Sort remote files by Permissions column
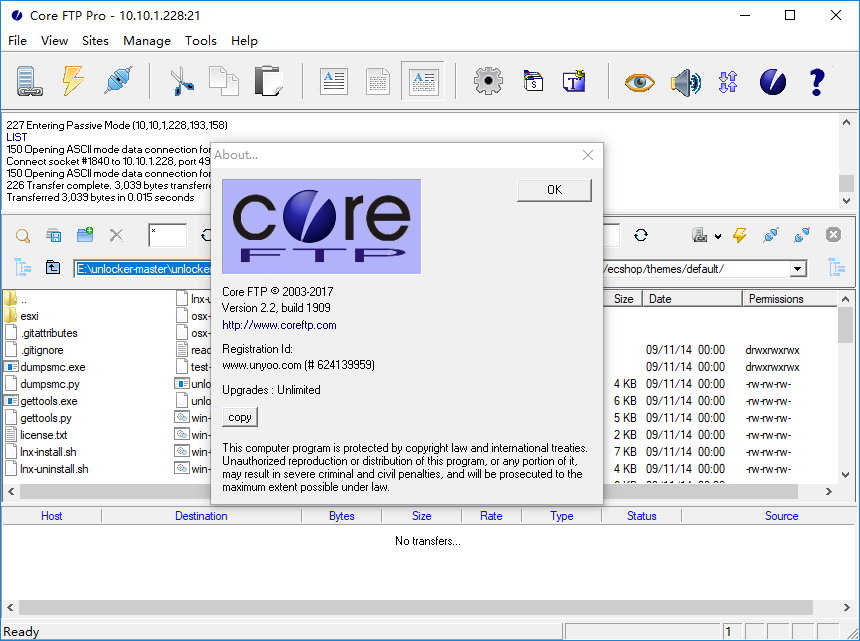Viewport: 860px width, 641px height. click(x=790, y=299)
